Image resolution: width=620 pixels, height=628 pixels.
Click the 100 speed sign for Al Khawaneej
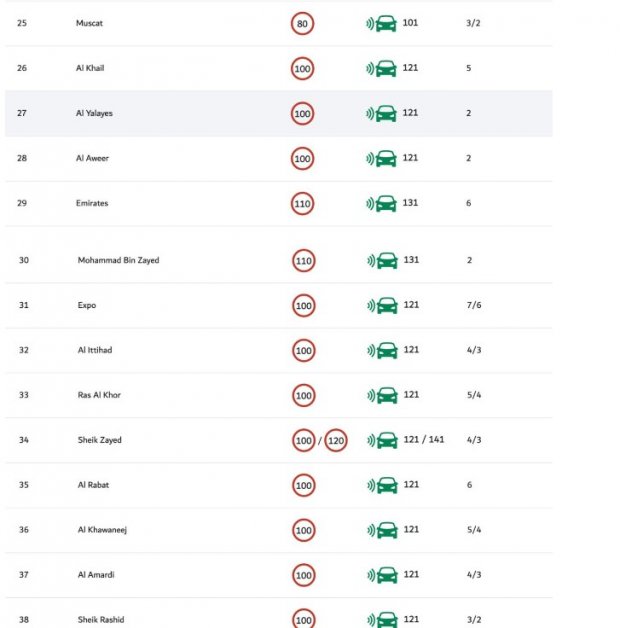[304, 530]
